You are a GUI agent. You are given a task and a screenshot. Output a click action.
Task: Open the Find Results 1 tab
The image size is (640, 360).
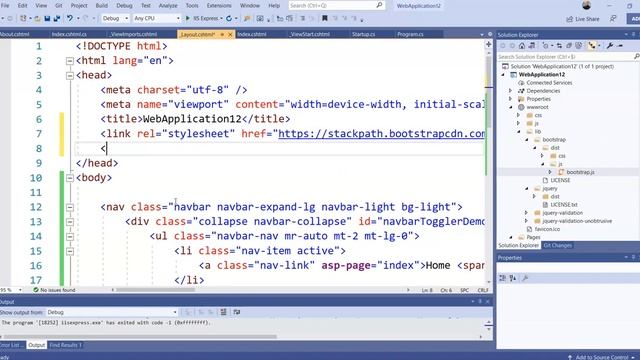65,345
